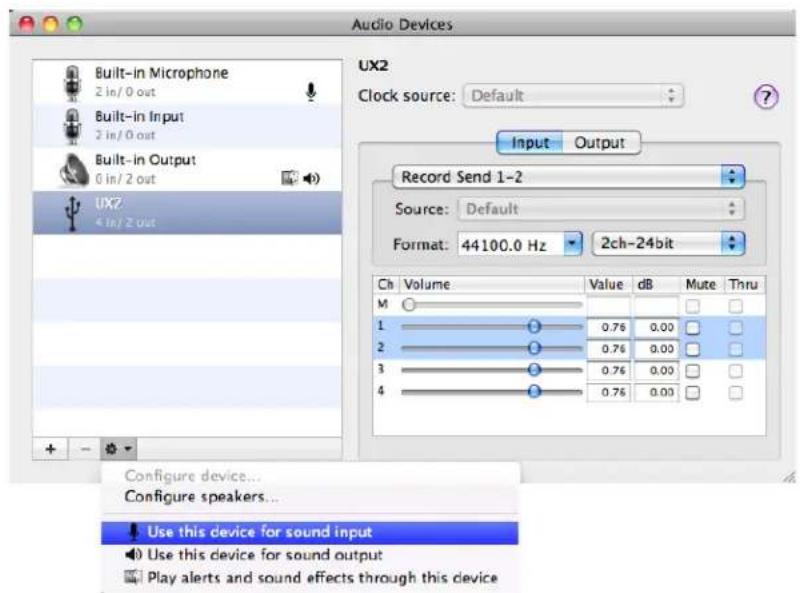The width and height of the screenshot is (800, 593).
Task: Open the Audio Devices help button
Action: [x=766, y=97]
